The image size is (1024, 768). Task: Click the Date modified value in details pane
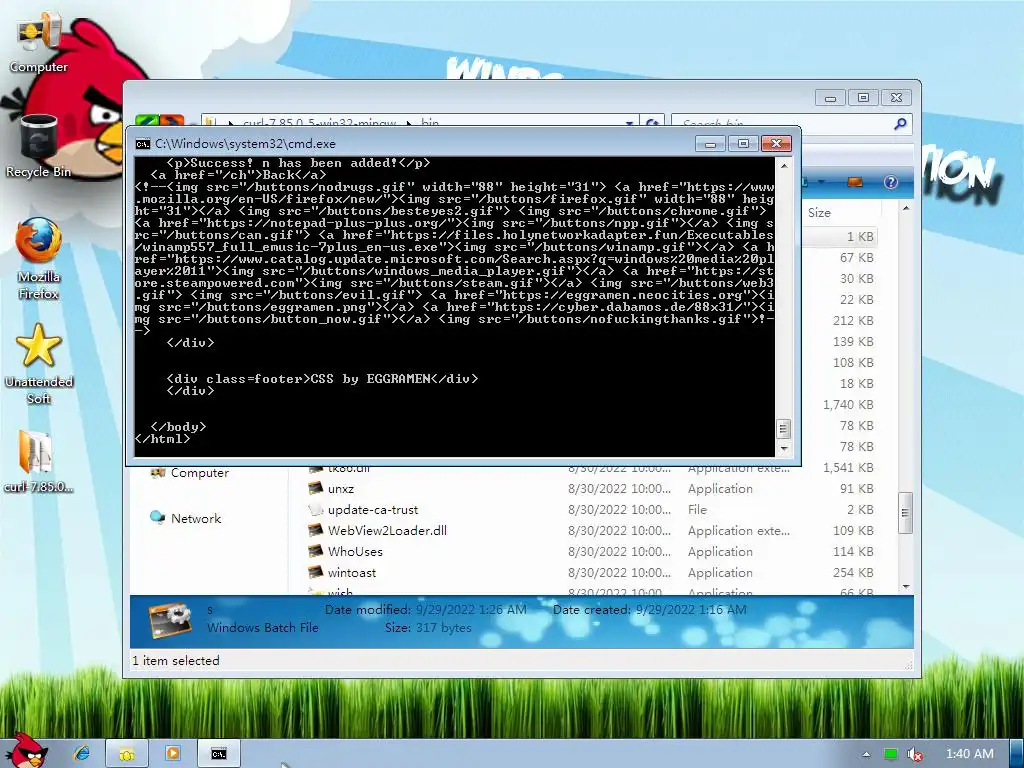[x=471, y=609]
